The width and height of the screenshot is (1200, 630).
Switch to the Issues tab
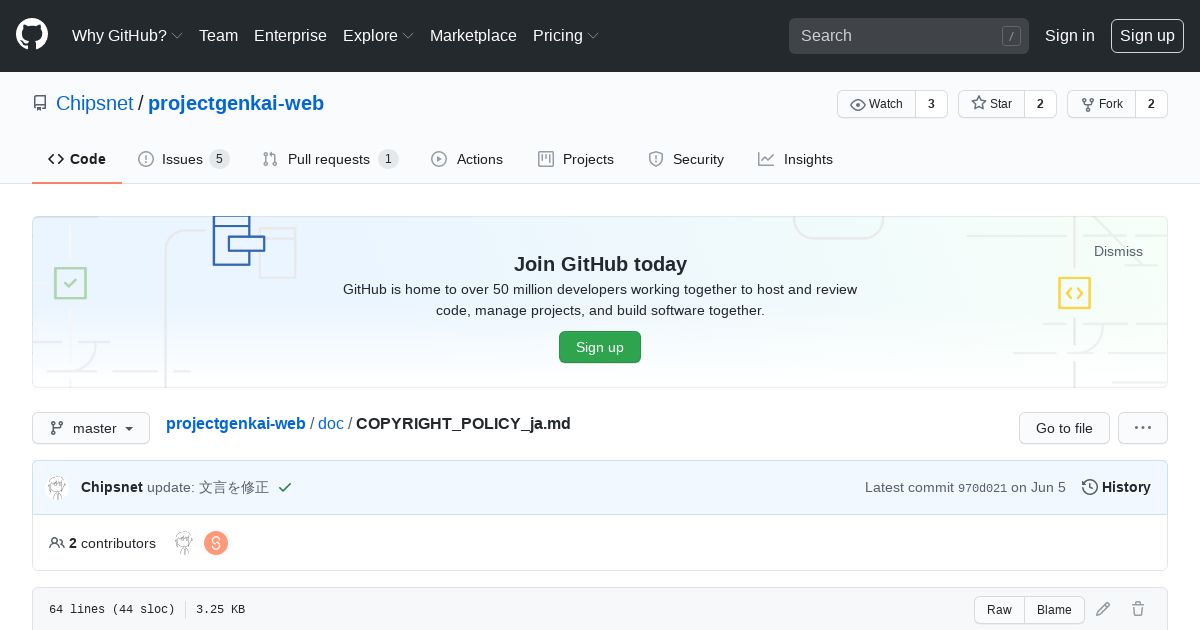(183, 159)
